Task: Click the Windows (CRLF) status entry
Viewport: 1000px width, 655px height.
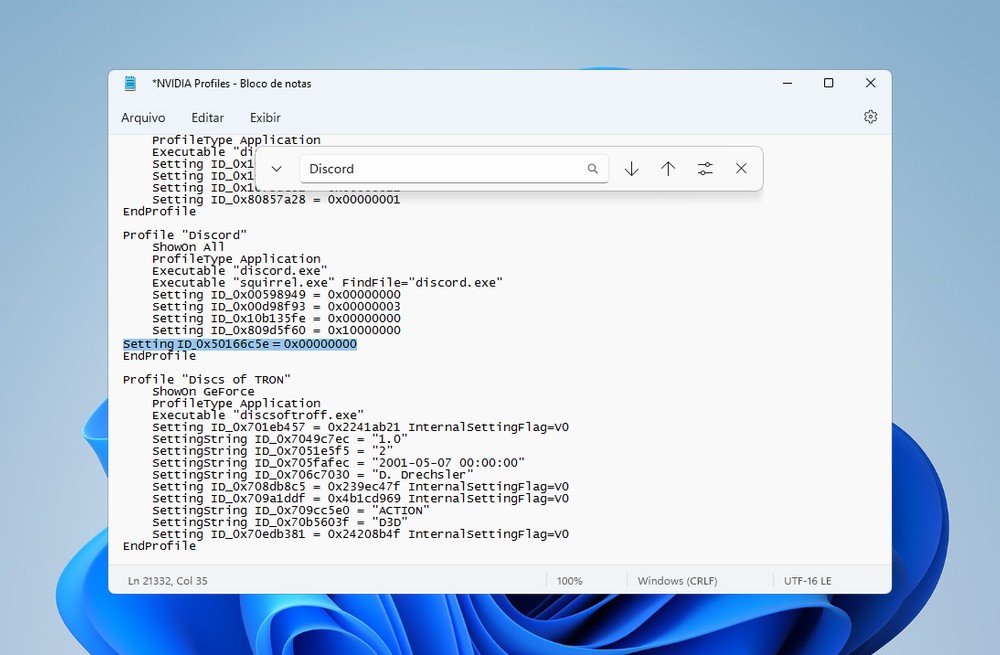Action: pyautogui.click(x=677, y=581)
